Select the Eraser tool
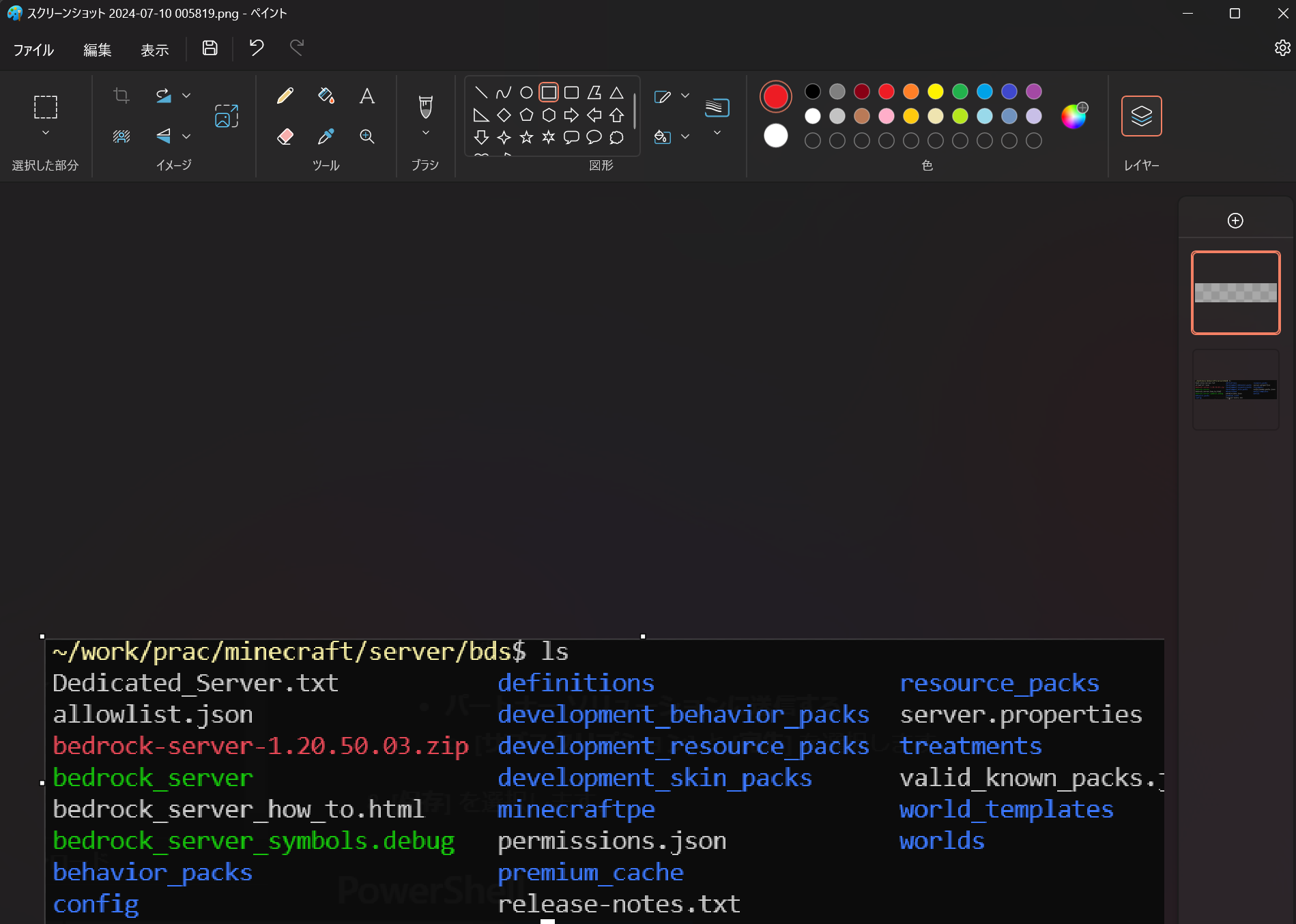1296x924 pixels. (x=285, y=136)
